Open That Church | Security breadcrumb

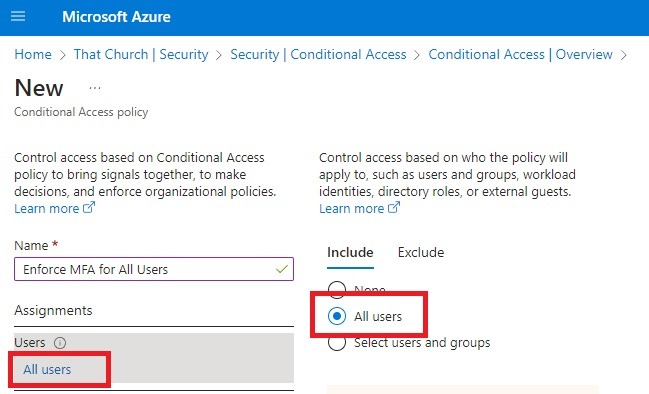pyautogui.click(x=141, y=54)
